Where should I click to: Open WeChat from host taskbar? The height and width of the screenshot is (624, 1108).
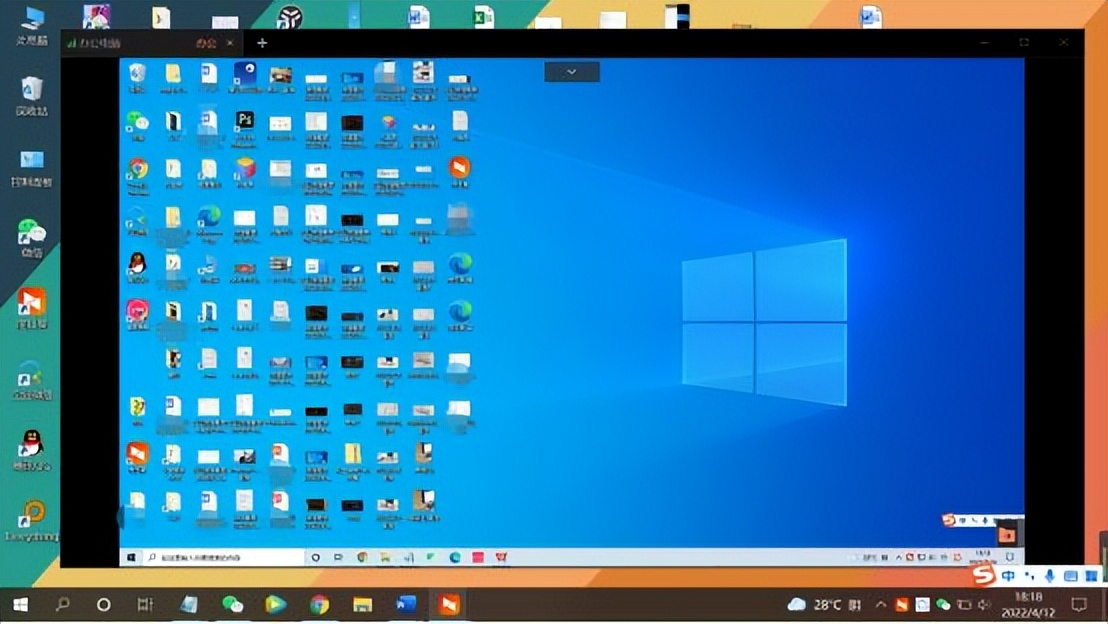point(232,604)
